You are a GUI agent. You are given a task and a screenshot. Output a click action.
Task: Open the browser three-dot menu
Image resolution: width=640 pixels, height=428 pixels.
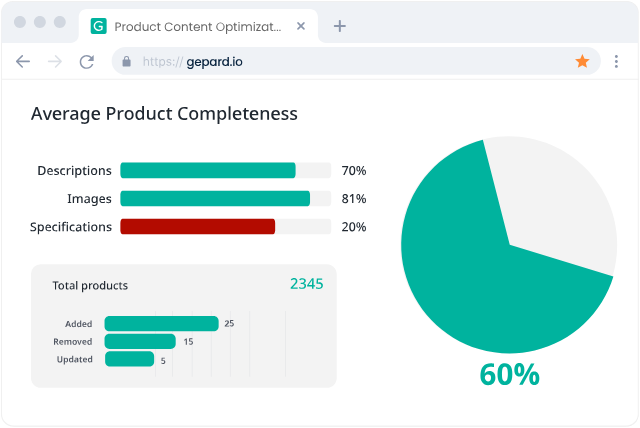[x=616, y=61]
